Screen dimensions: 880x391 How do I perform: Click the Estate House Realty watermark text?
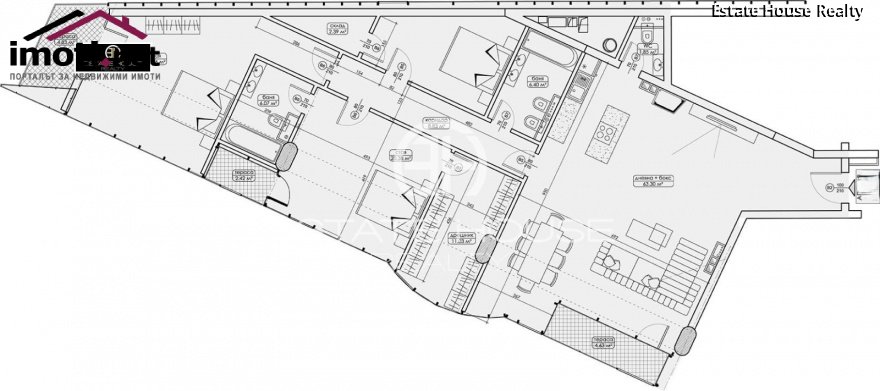pyautogui.click(x=787, y=11)
